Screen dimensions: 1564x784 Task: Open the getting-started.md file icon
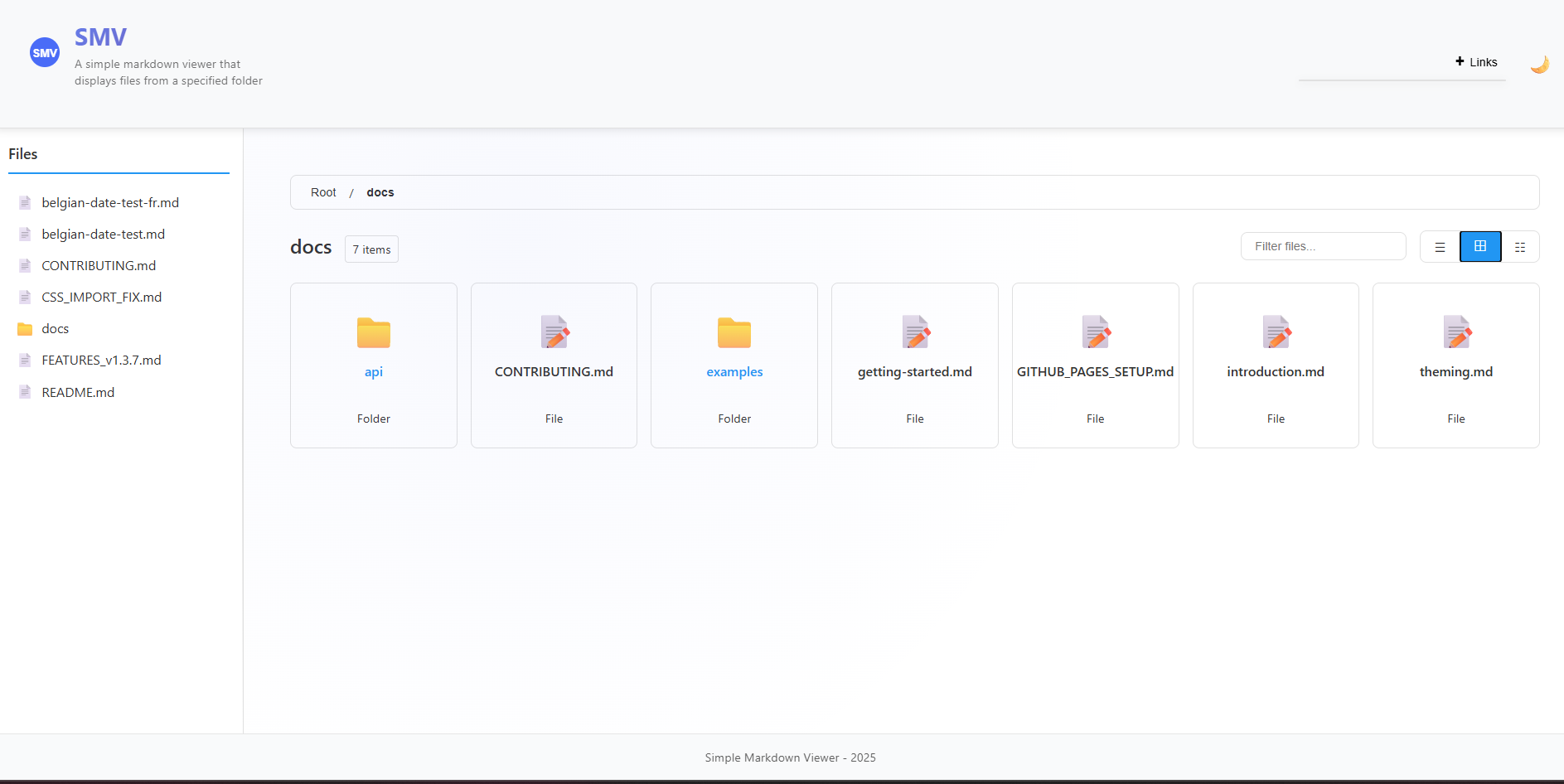coord(915,332)
